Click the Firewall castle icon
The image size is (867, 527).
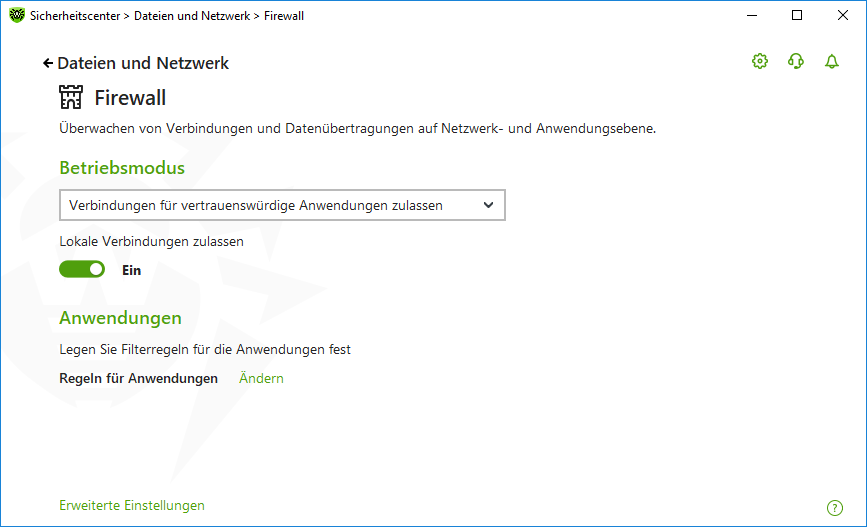[71, 97]
